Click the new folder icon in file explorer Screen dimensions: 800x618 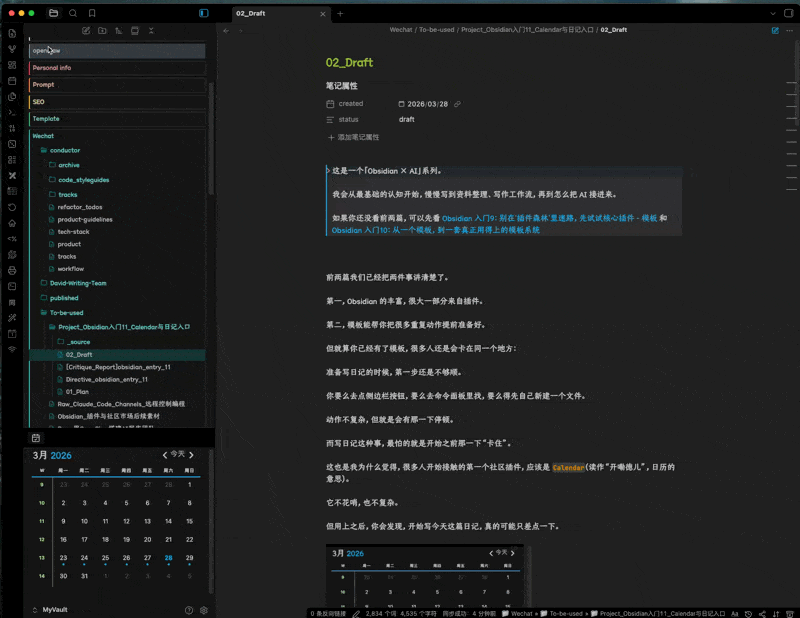pos(102,31)
